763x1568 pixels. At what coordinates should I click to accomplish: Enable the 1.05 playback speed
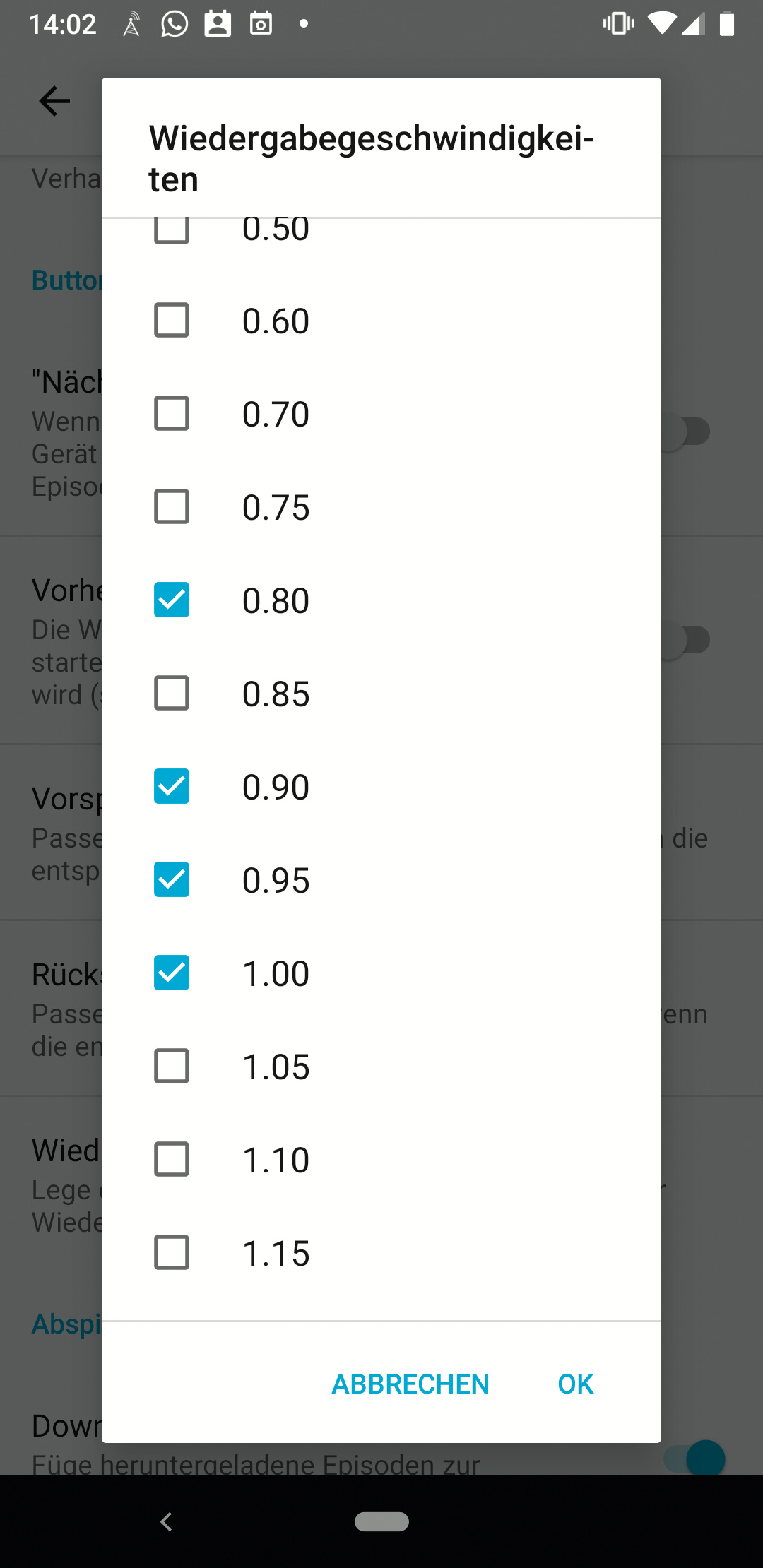(172, 1066)
